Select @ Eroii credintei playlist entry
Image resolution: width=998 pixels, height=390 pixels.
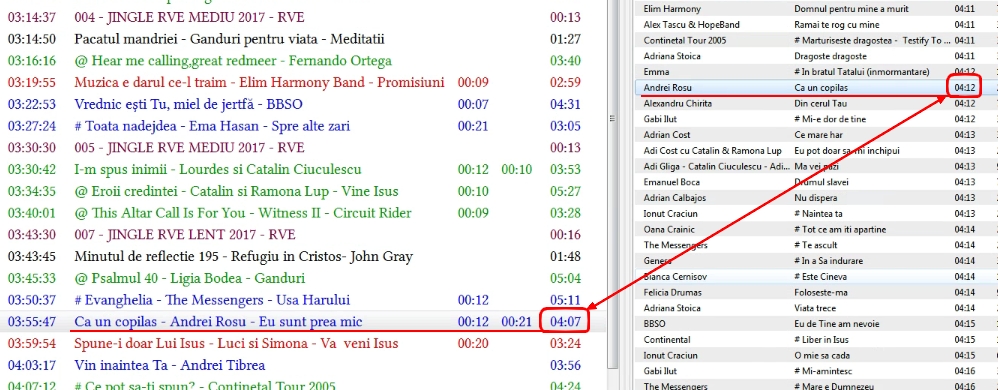click(303, 191)
